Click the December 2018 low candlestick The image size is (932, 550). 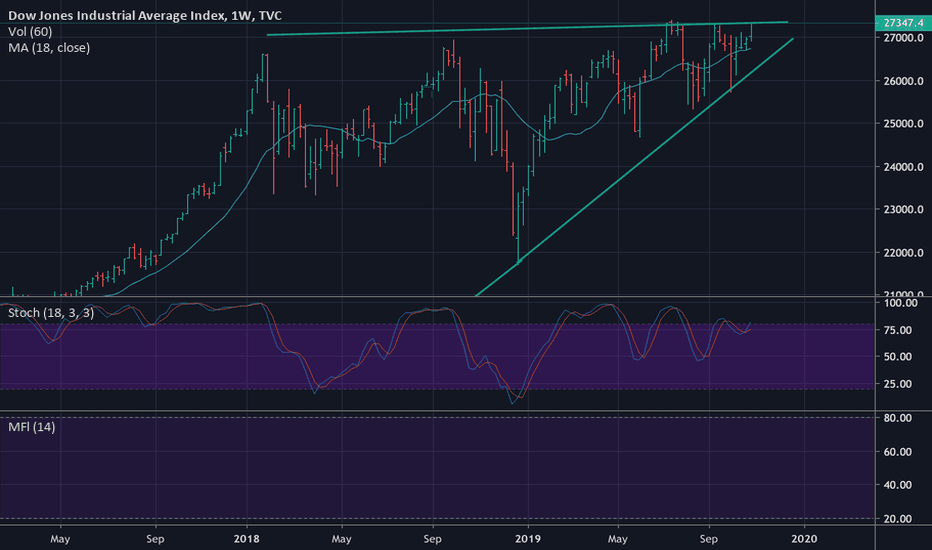pyautogui.click(x=518, y=229)
